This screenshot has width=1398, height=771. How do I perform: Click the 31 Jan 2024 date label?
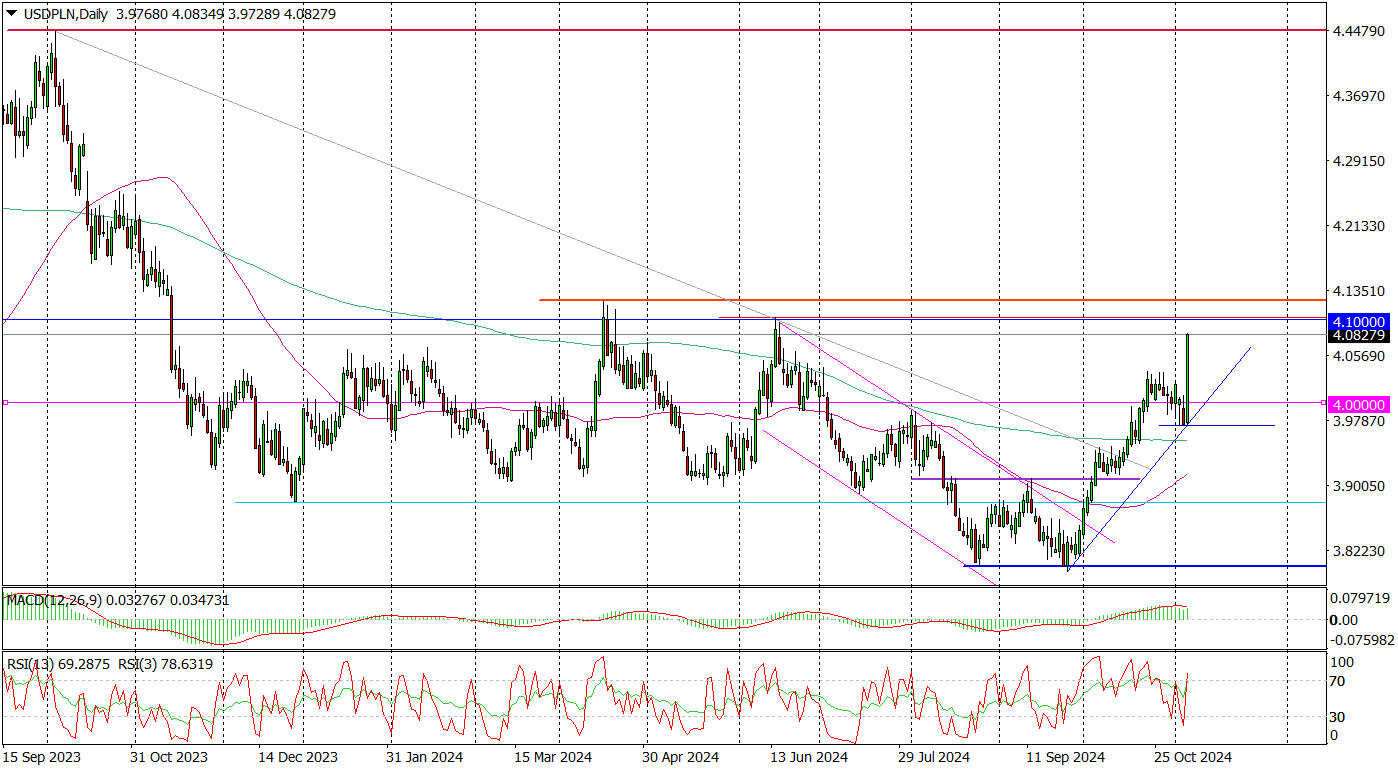click(x=425, y=757)
